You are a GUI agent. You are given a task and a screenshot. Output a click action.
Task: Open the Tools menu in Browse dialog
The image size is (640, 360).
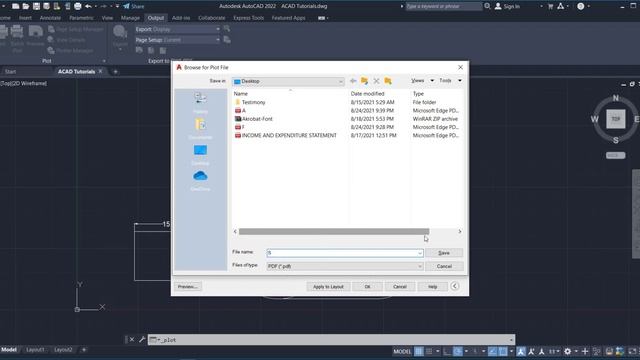(450, 80)
